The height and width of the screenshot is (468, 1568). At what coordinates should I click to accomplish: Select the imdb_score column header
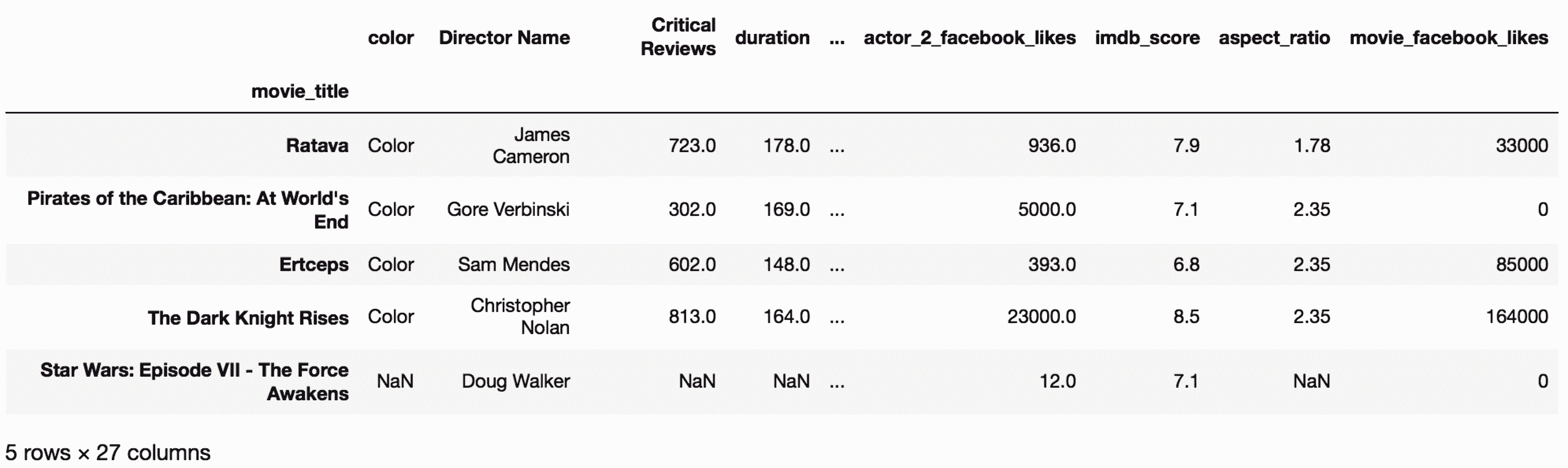coord(1147,38)
